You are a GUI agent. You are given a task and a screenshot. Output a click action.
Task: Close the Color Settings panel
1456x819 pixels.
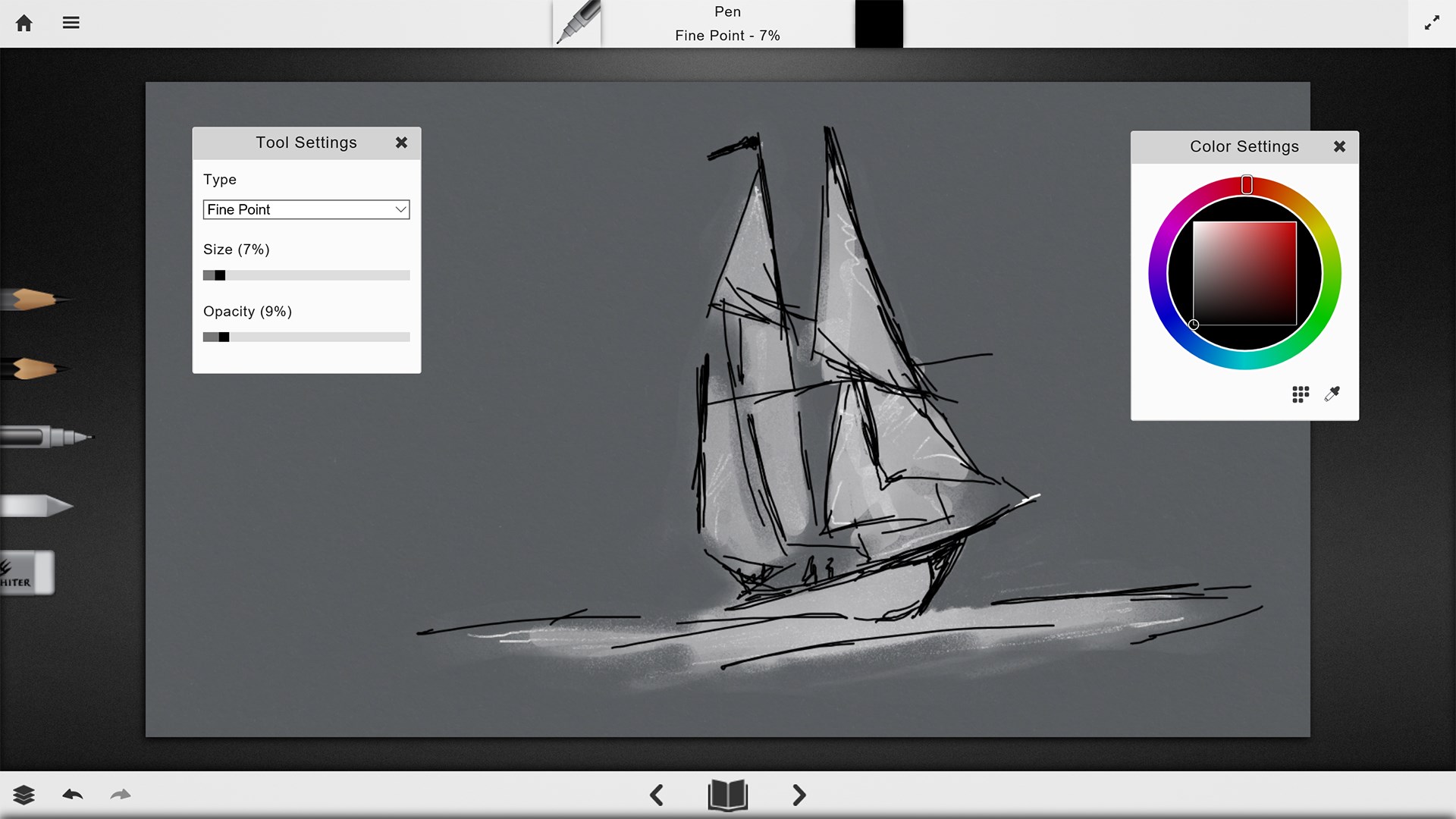(1340, 146)
